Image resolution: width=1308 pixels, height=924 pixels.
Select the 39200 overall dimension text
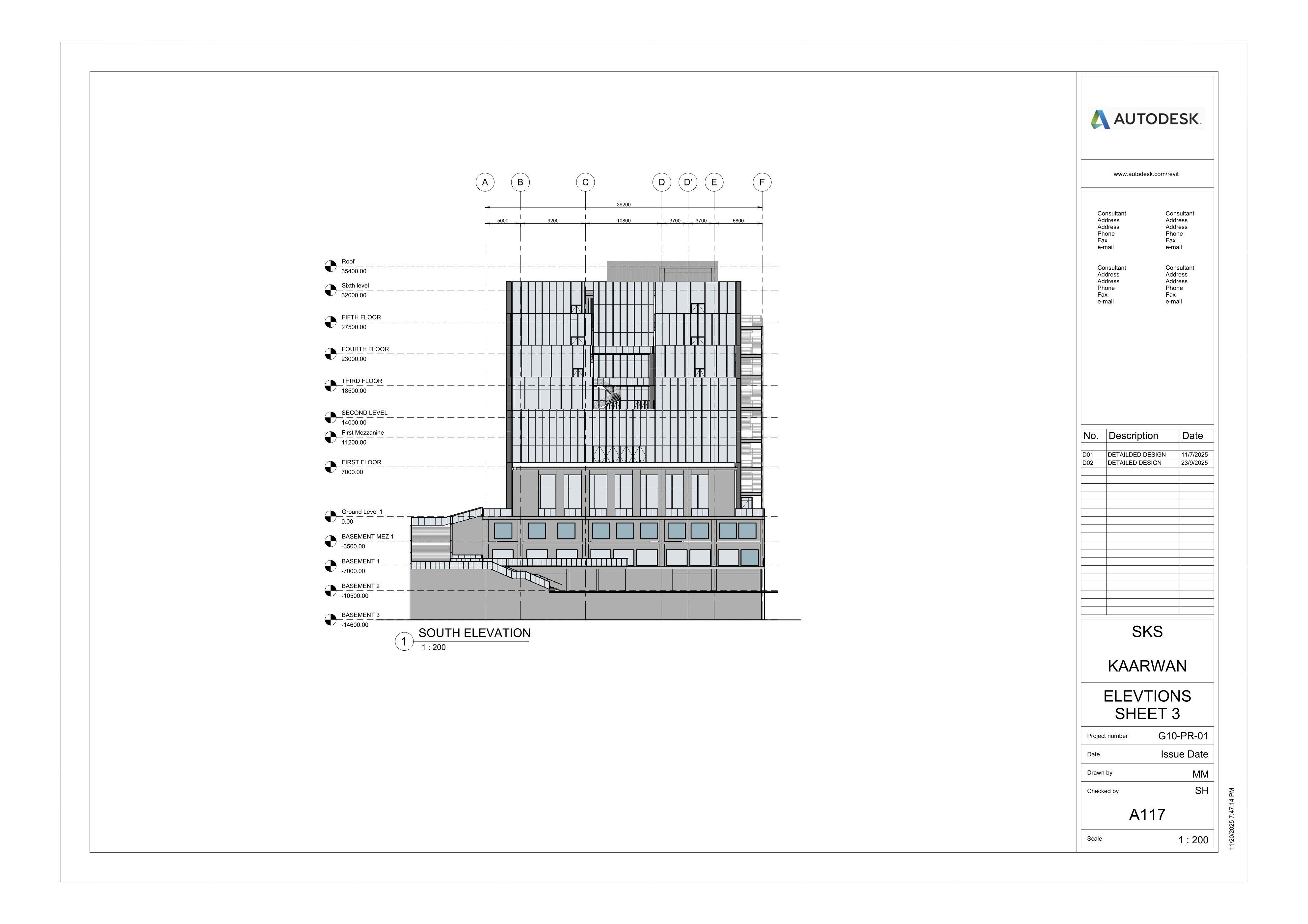point(623,204)
